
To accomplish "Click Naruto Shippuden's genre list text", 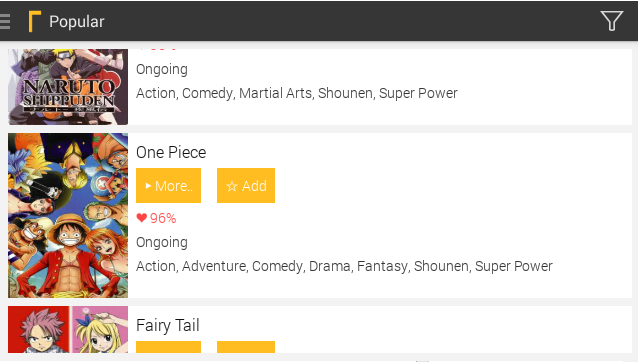I will (297, 93).
